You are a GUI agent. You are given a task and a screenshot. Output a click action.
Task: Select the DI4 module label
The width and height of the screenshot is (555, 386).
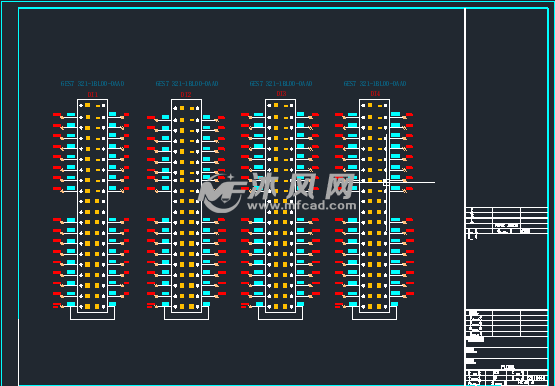[x=375, y=93]
